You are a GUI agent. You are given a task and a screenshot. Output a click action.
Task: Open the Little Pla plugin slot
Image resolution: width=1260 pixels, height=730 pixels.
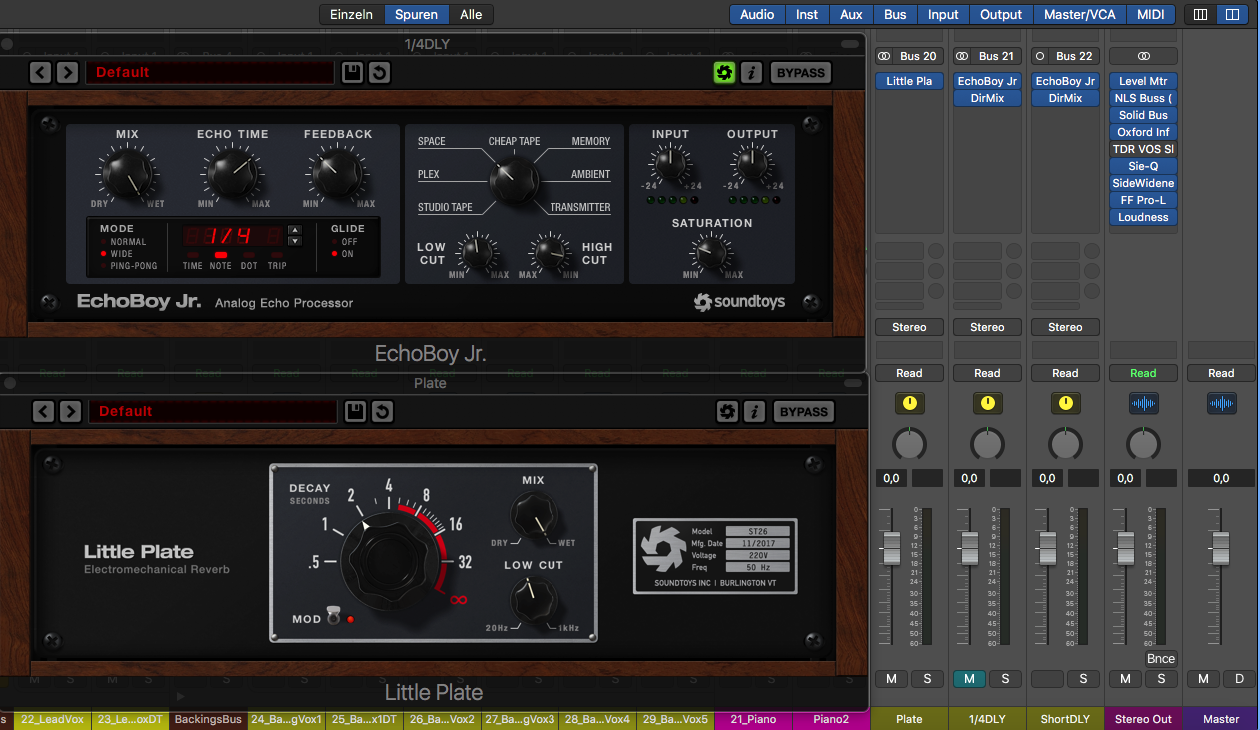(x=909, y=81)
